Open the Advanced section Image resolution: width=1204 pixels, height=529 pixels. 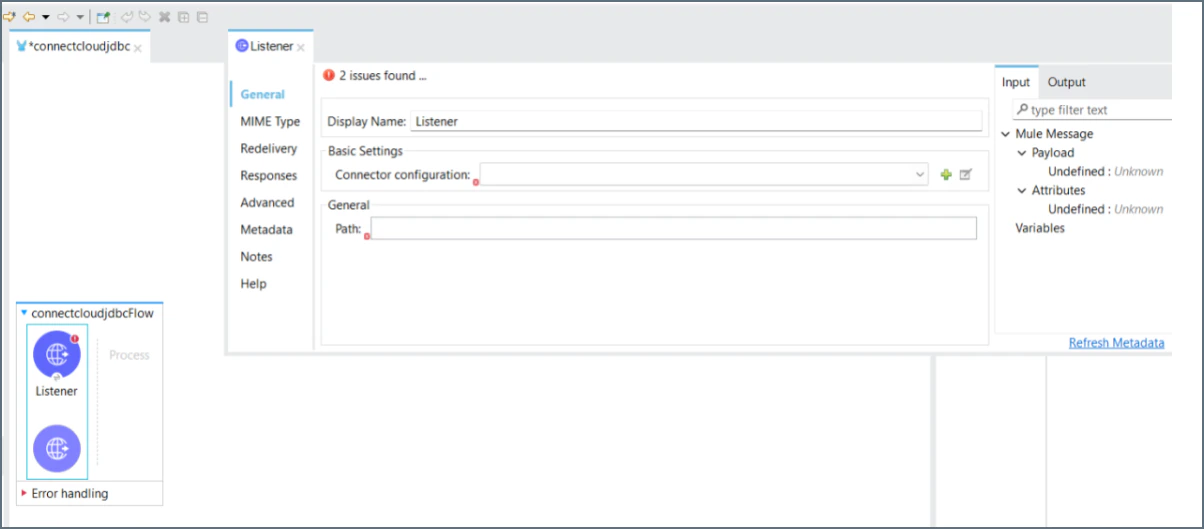click(267, 202)
